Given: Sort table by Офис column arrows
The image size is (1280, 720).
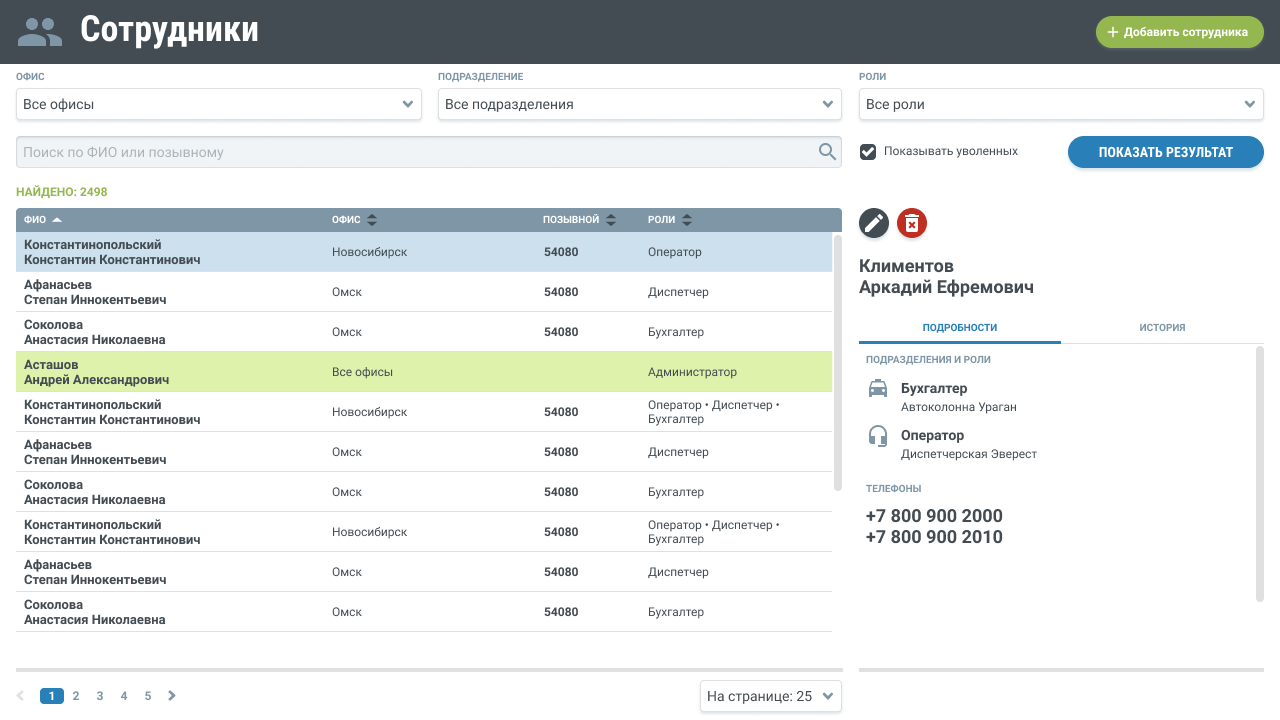Looking at the screenshot, I should (372, 220).
